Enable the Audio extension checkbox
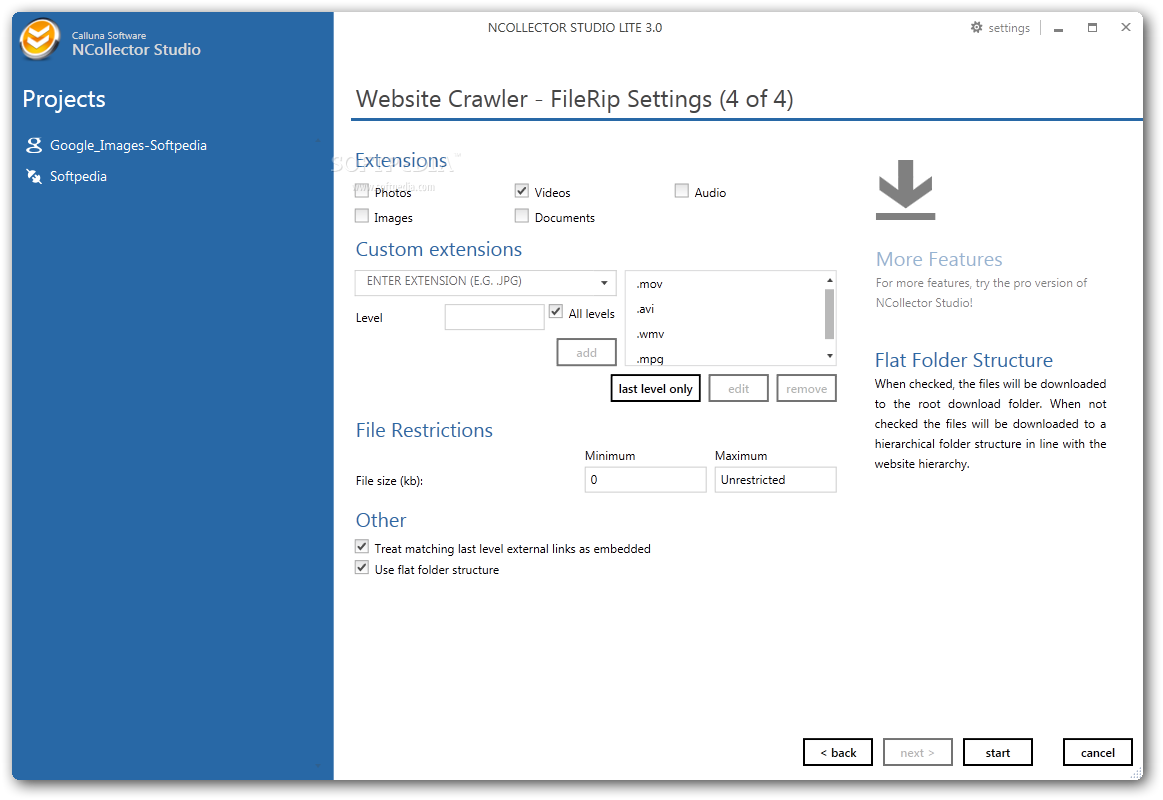This screenshot has height=800, width=1163. 682,191
